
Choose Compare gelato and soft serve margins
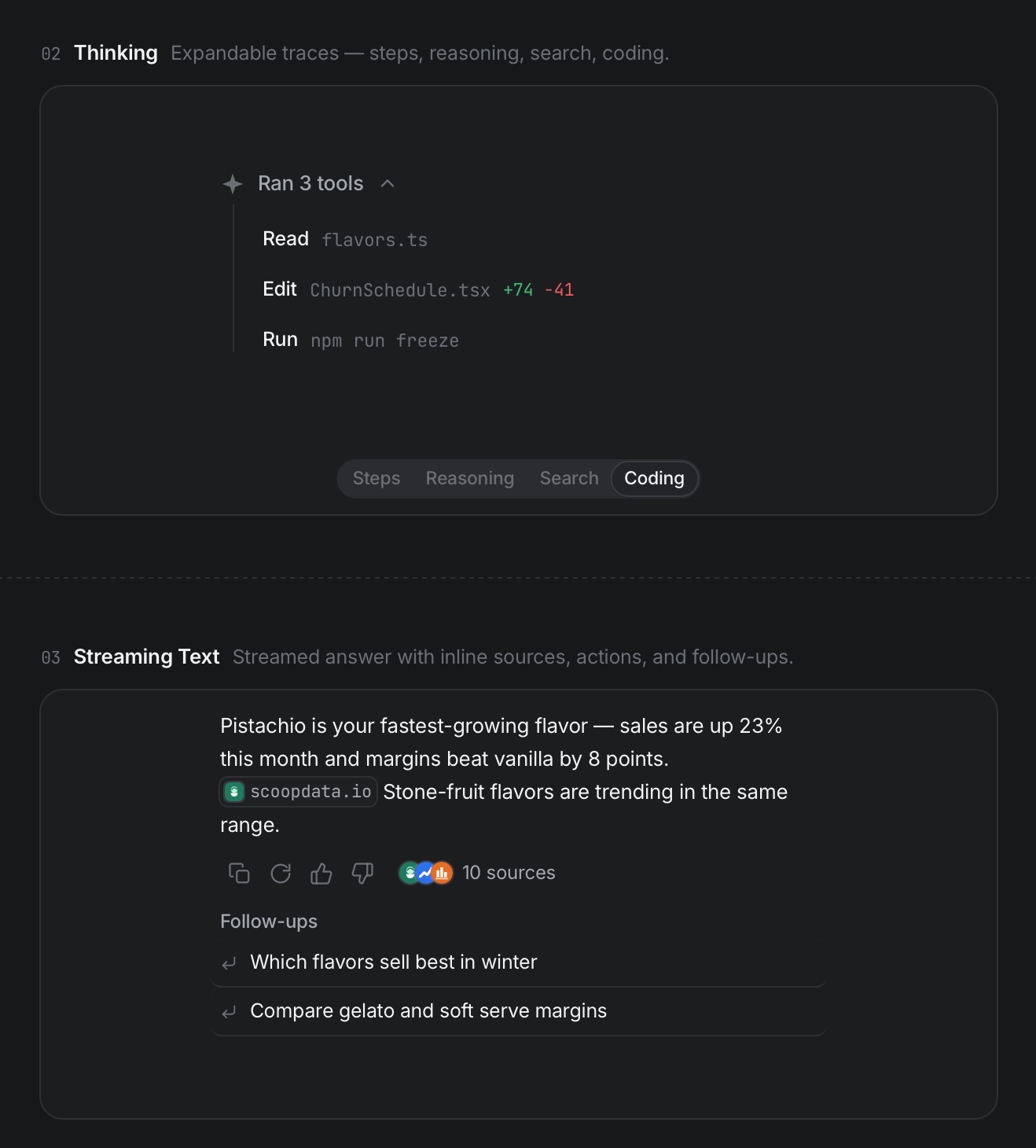519,1011
